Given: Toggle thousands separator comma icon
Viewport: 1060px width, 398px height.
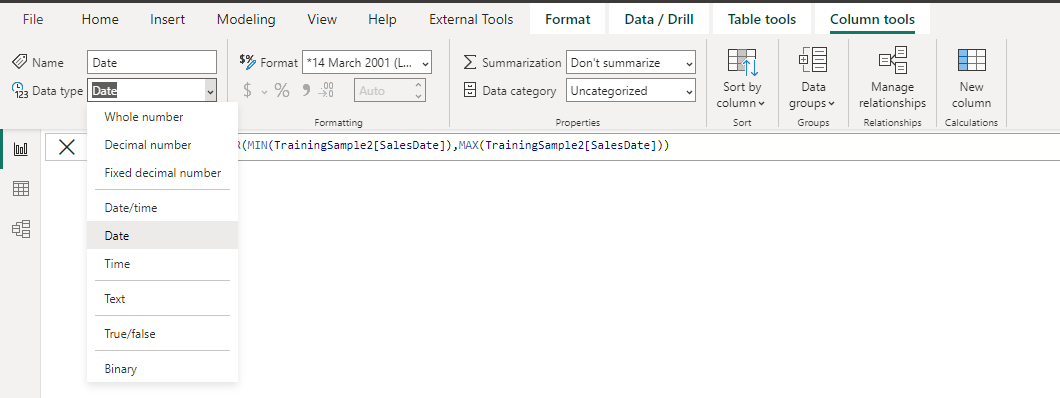Looking at the screenshot, I should [305, 91].
